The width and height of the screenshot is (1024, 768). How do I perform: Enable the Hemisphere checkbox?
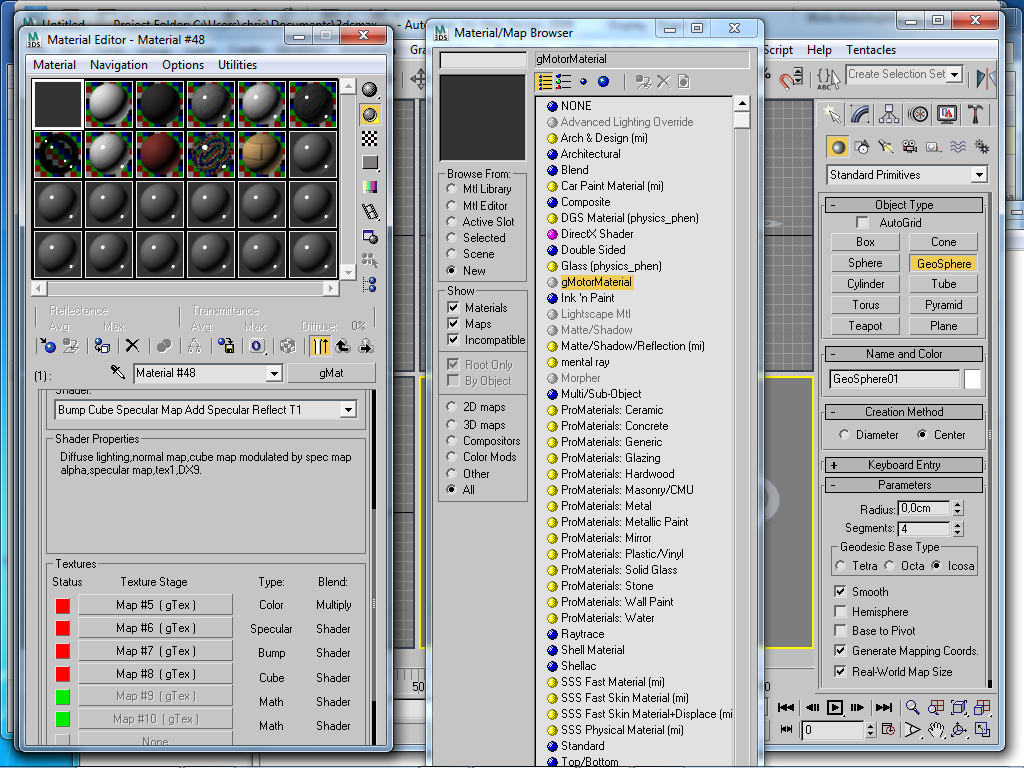pyautogui.click(x=840, y=612)
